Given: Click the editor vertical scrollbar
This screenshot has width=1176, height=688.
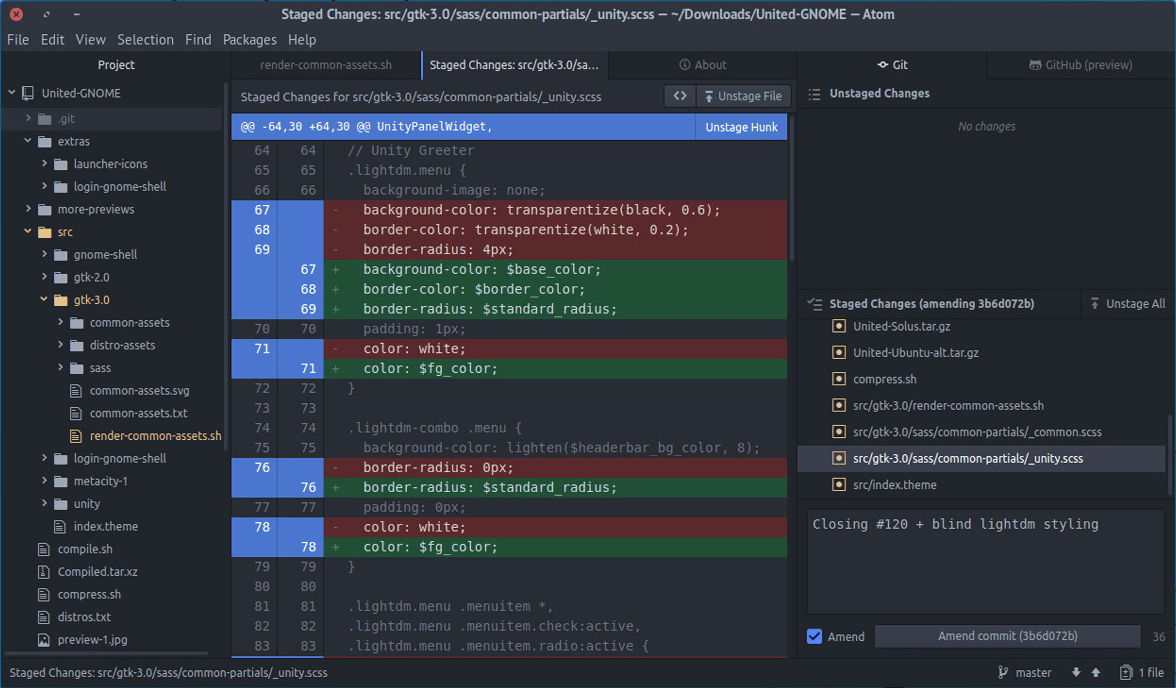Looking at the screenshot, I should click(x=791, y=188).
